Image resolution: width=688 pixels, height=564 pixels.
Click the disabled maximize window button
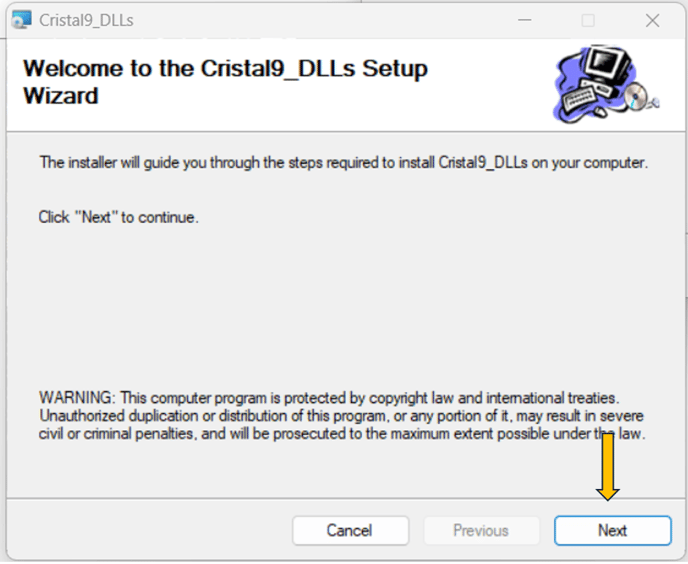point(588,20)
